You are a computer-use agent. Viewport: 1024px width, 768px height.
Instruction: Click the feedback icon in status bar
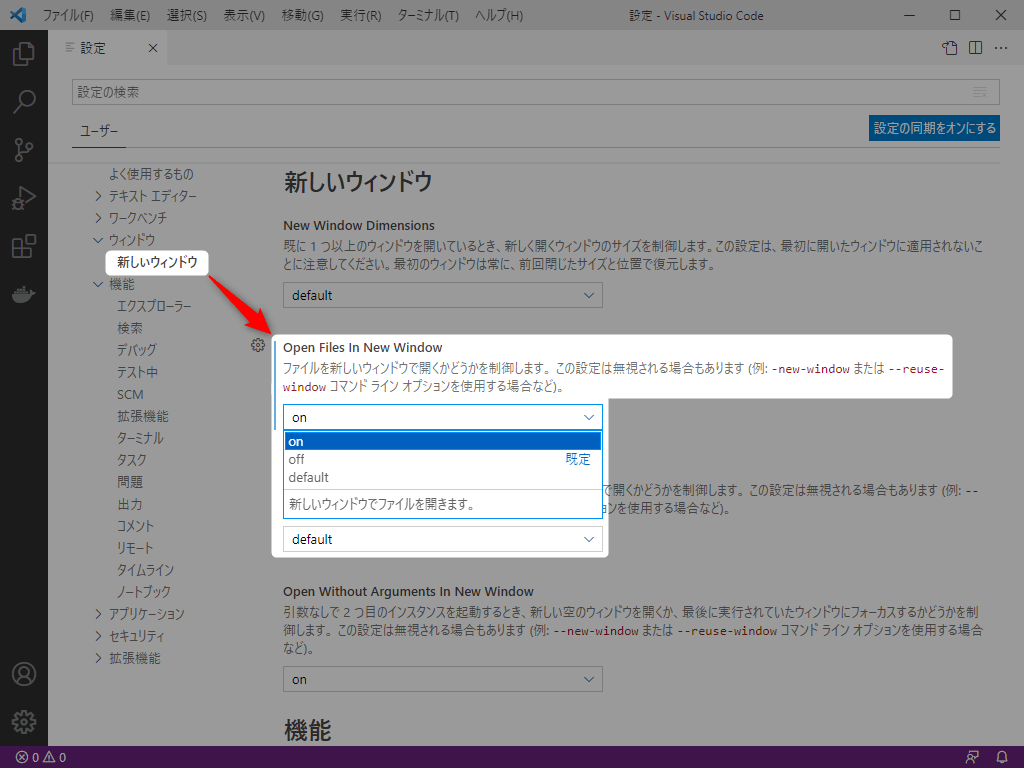coord(972,758)
